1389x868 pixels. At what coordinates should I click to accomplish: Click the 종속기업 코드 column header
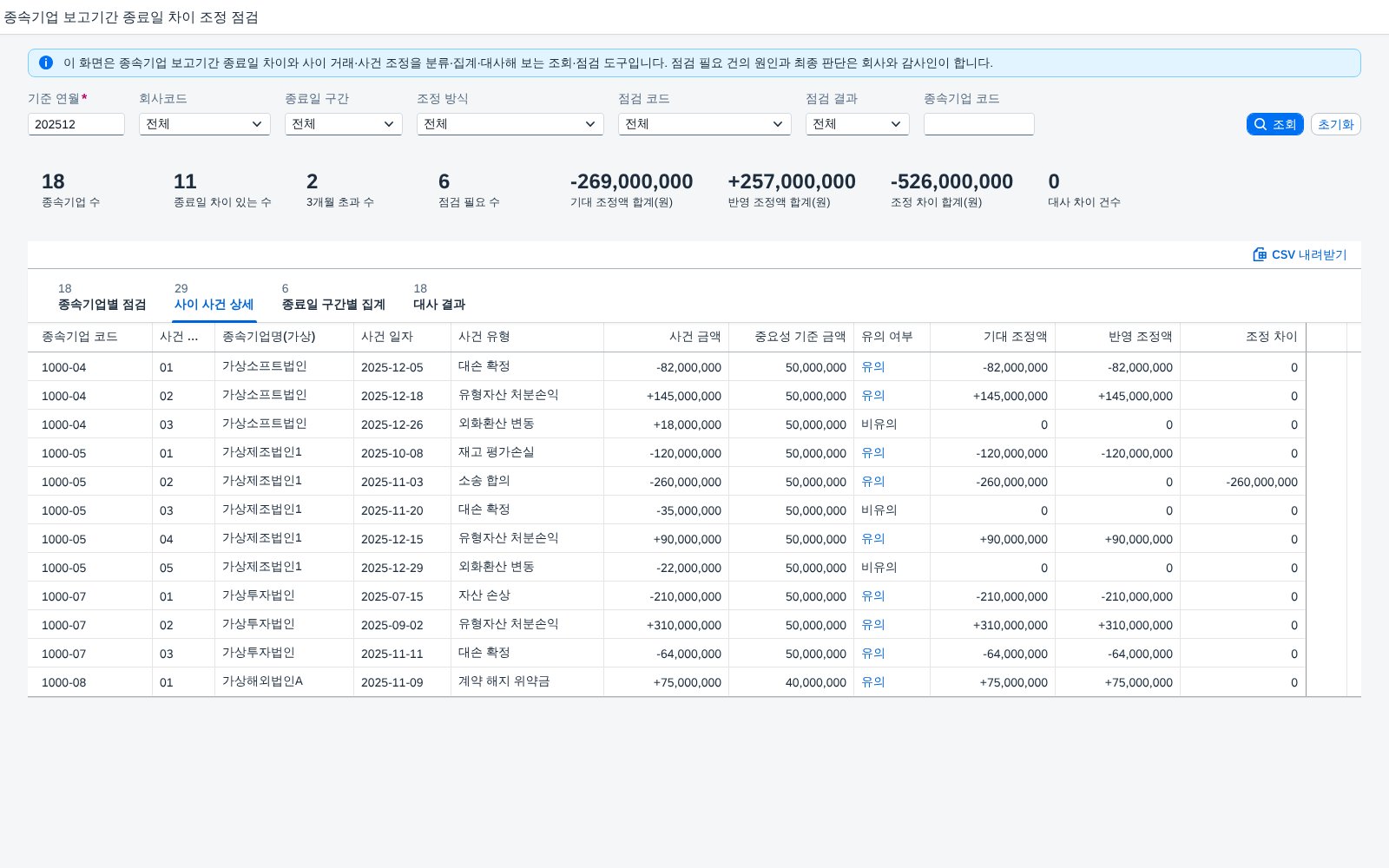(90, 337)
